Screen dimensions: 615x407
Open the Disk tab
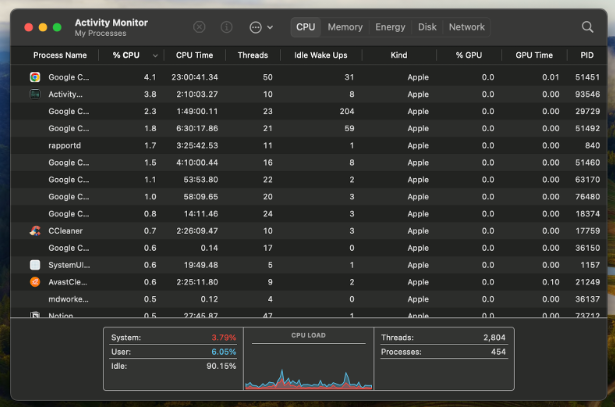(x=427, y=27)
